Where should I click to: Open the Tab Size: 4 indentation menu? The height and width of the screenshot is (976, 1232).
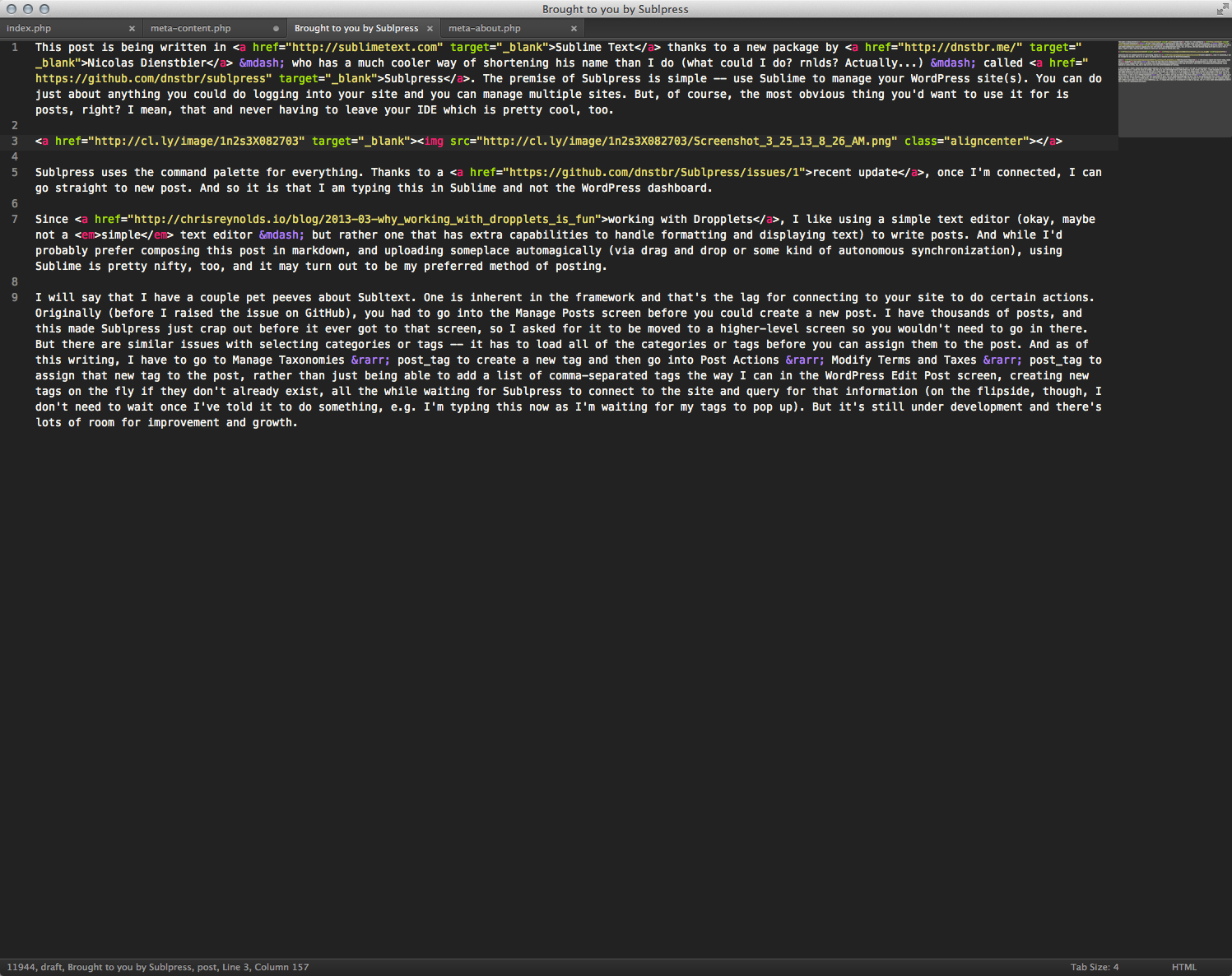pyautogui.click(x=1095, y=967)
